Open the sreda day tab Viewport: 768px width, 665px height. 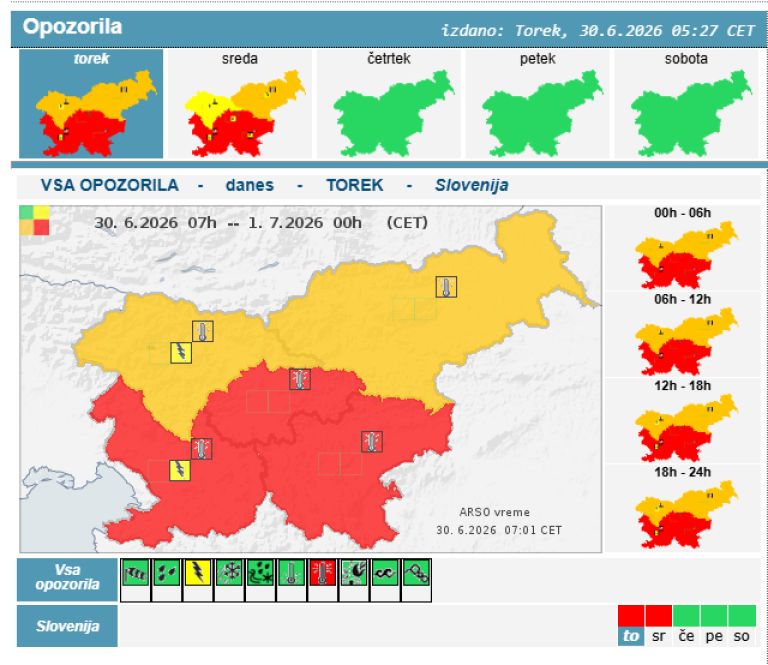[240, 103]
